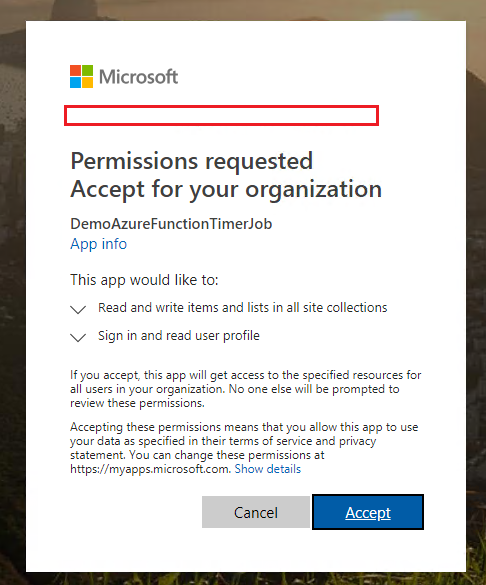Viewport: 486px width, 585px height.
Task: Expand chevron beside Read and write items
Action: 78,309
